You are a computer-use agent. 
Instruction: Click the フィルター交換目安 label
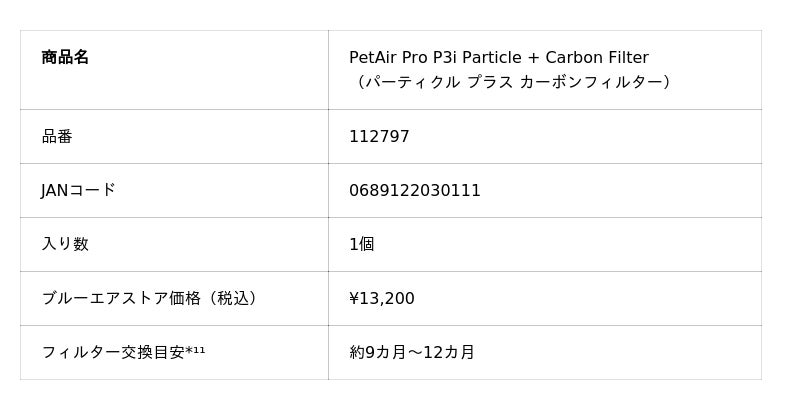[112, 352]
